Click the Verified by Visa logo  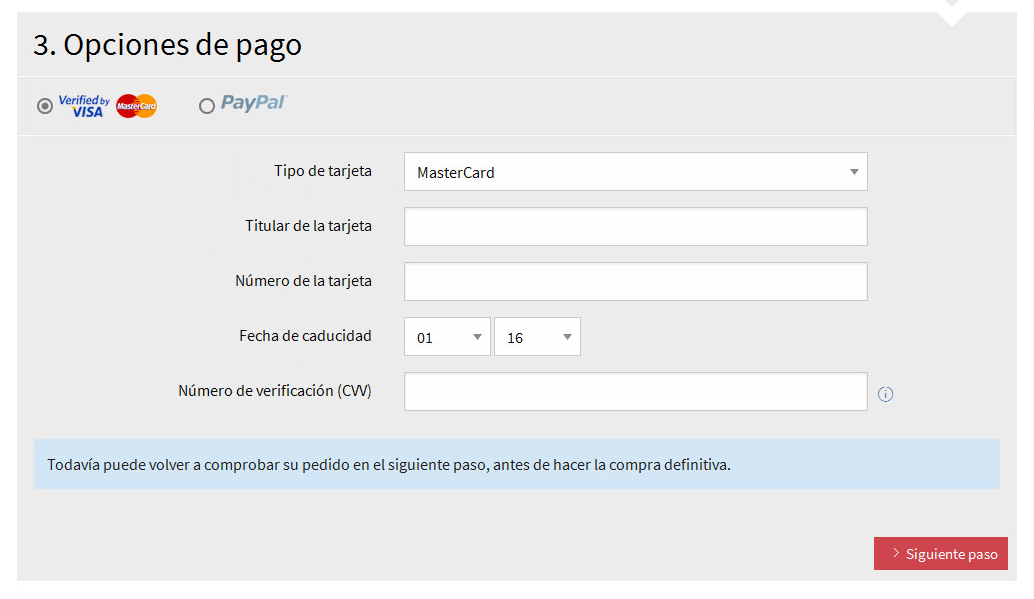84,106
